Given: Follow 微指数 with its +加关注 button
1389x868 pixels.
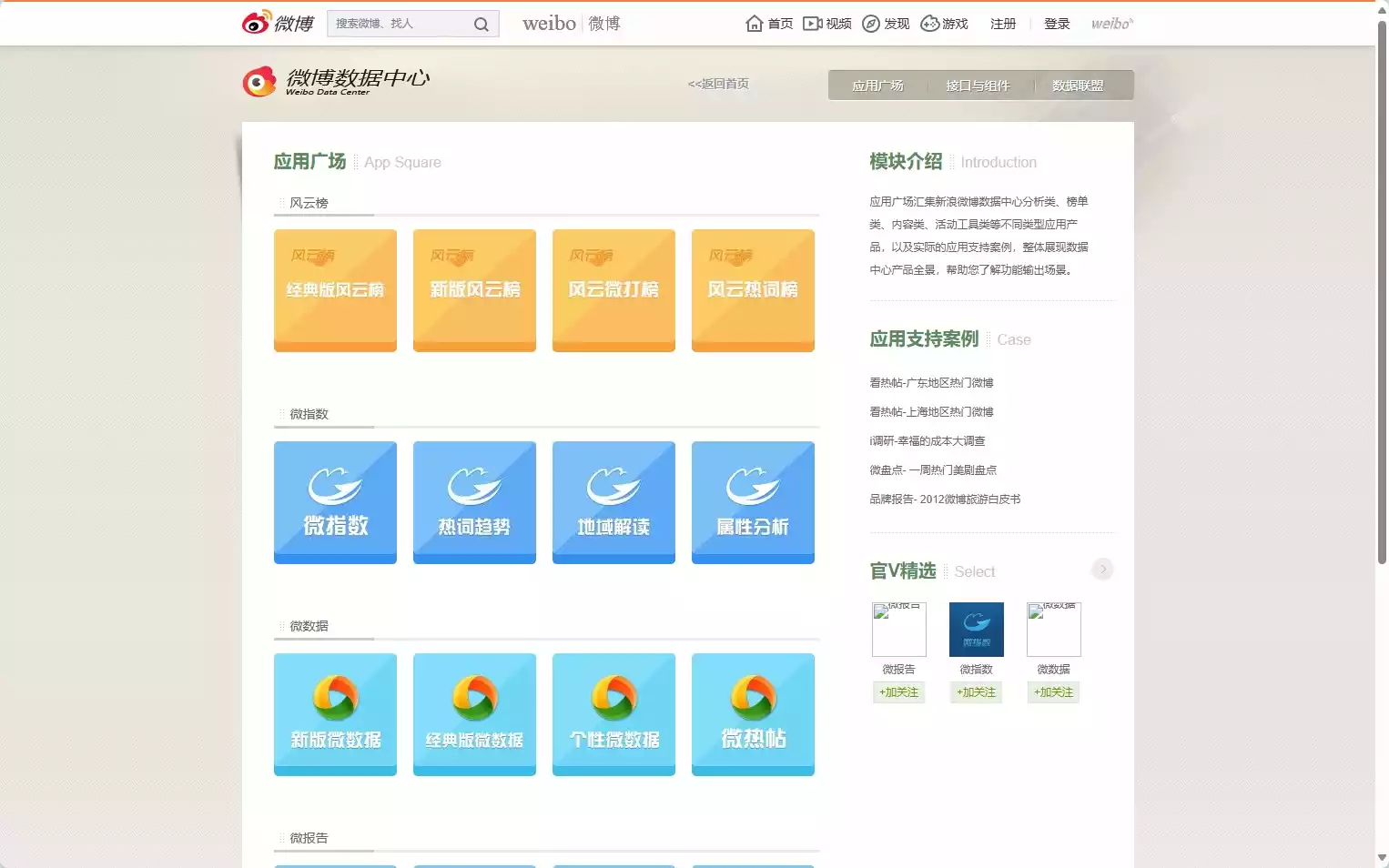Looking at the screenshot, I should (976, 692).
